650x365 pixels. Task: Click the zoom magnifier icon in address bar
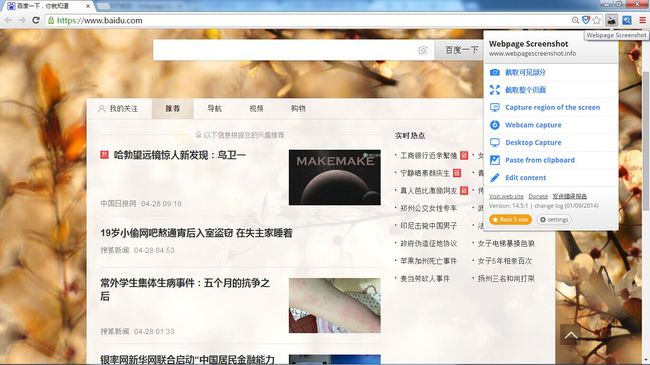pos(575,20)
